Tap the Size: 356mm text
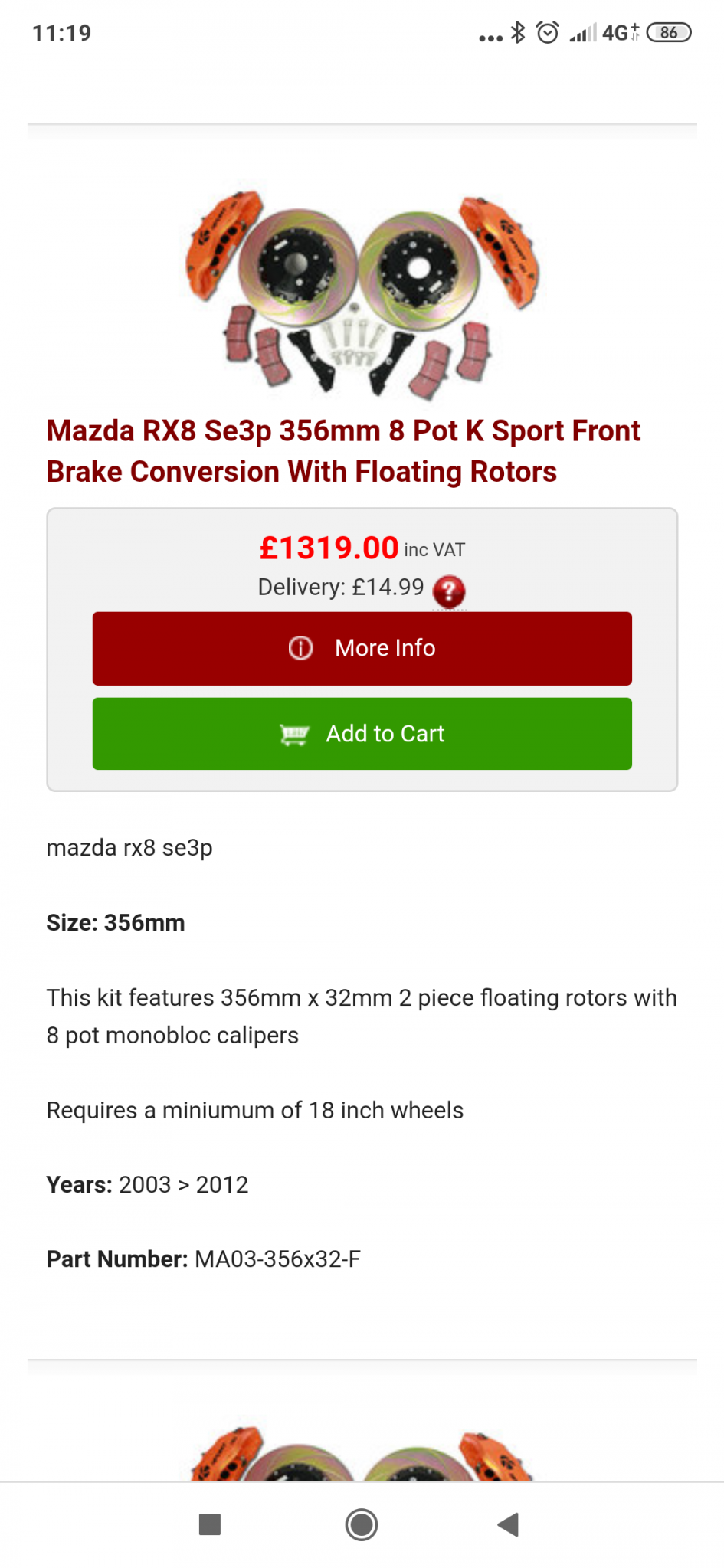 [x=116, y=923]
